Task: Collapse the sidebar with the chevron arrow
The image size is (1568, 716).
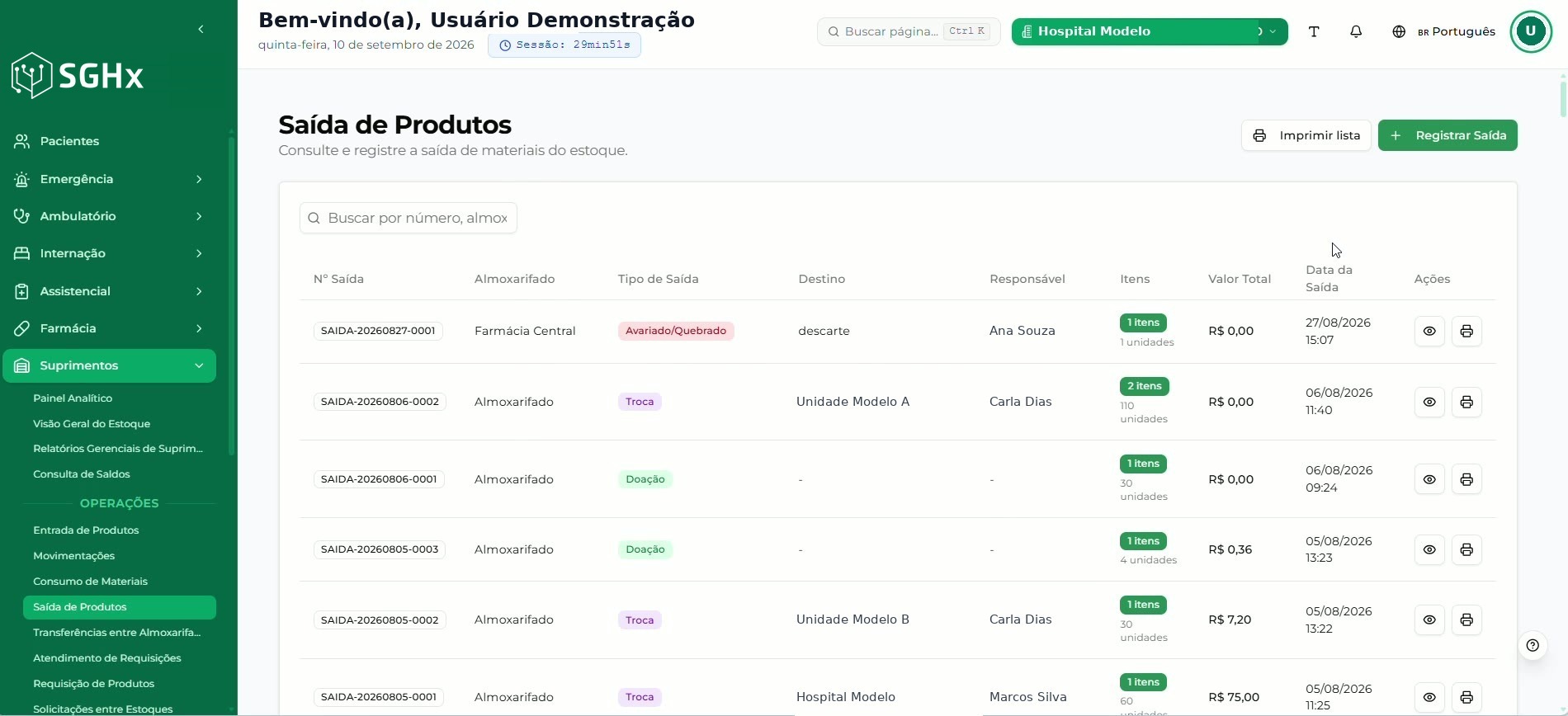Action: [x=201, y=30]
